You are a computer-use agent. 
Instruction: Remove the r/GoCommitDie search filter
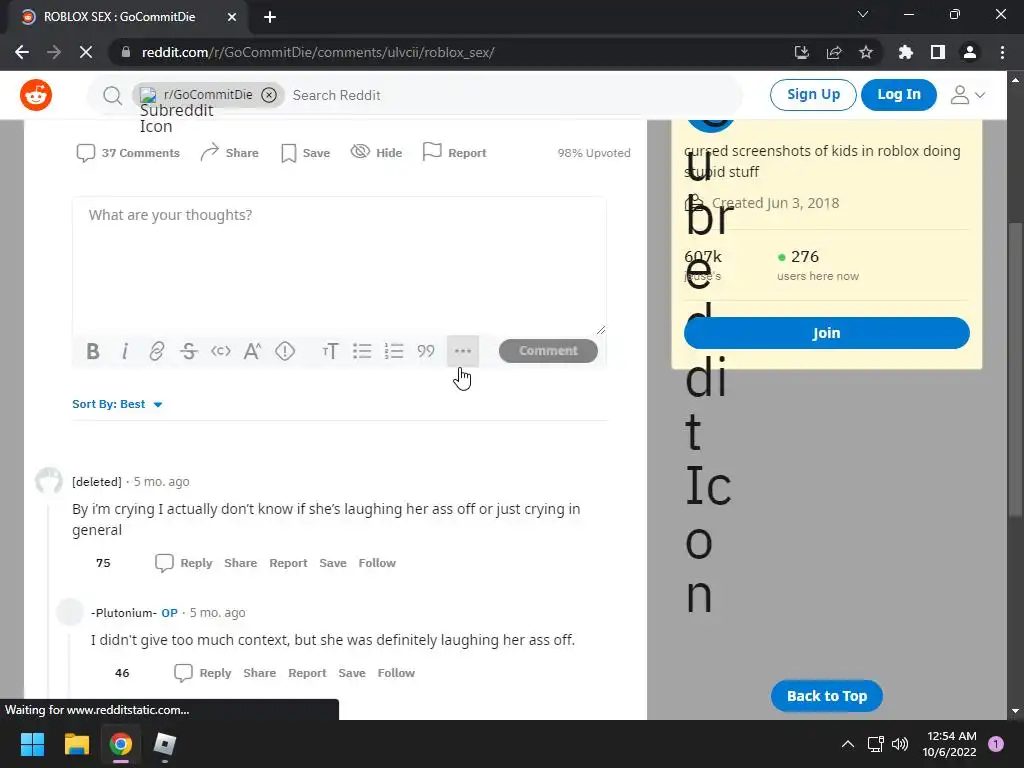click(268, 95)
